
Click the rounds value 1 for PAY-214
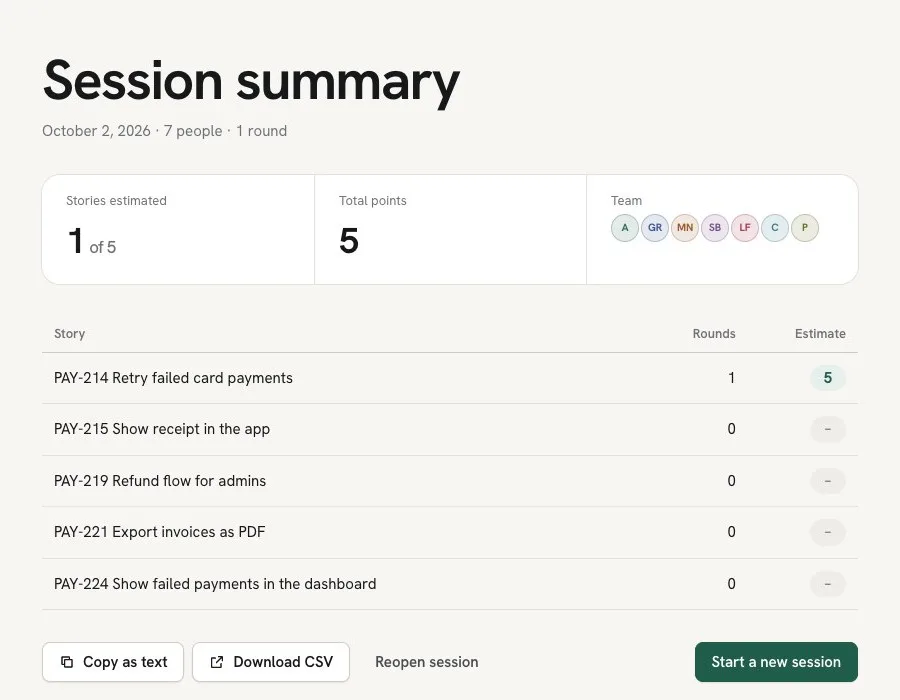[731, 378]
